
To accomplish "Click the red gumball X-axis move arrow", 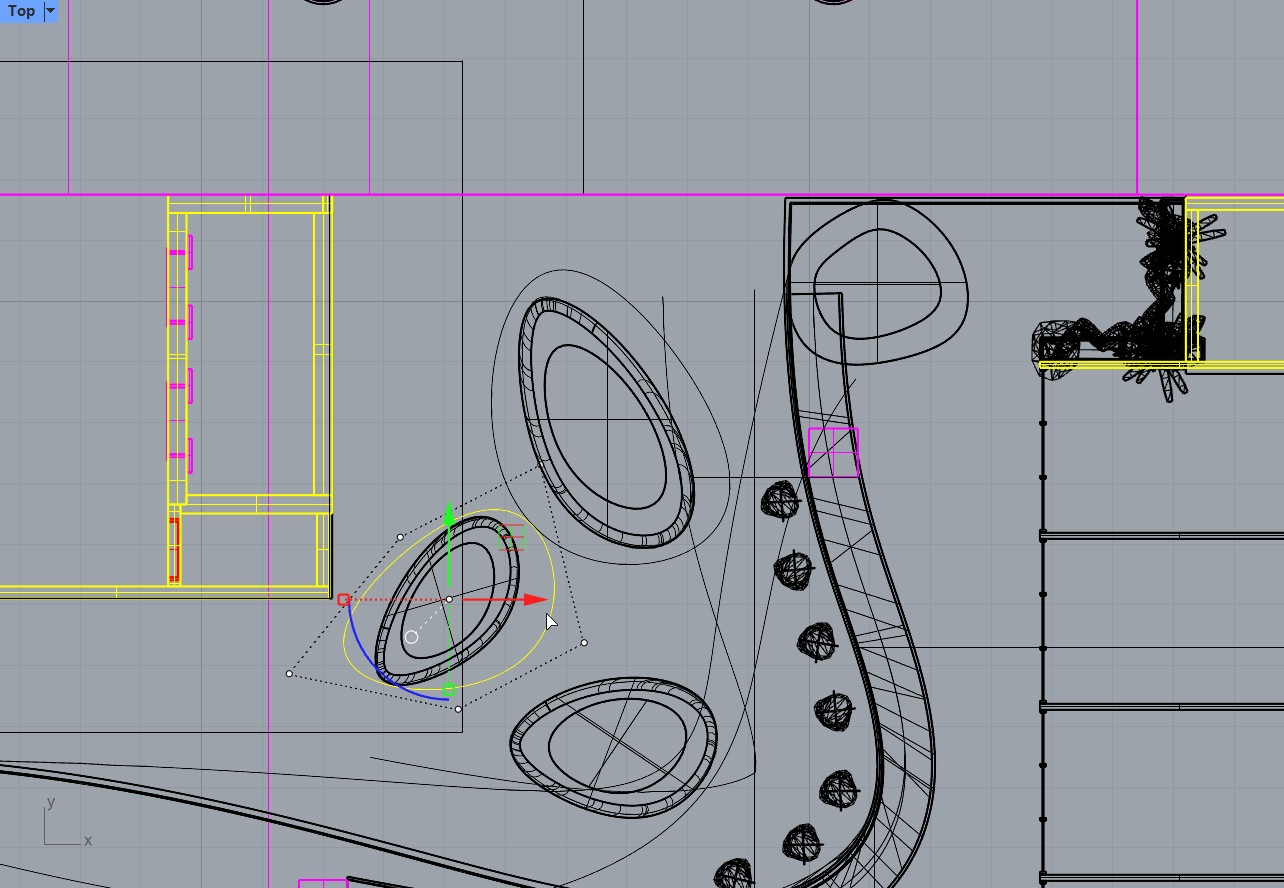I will tap(537, 600).
